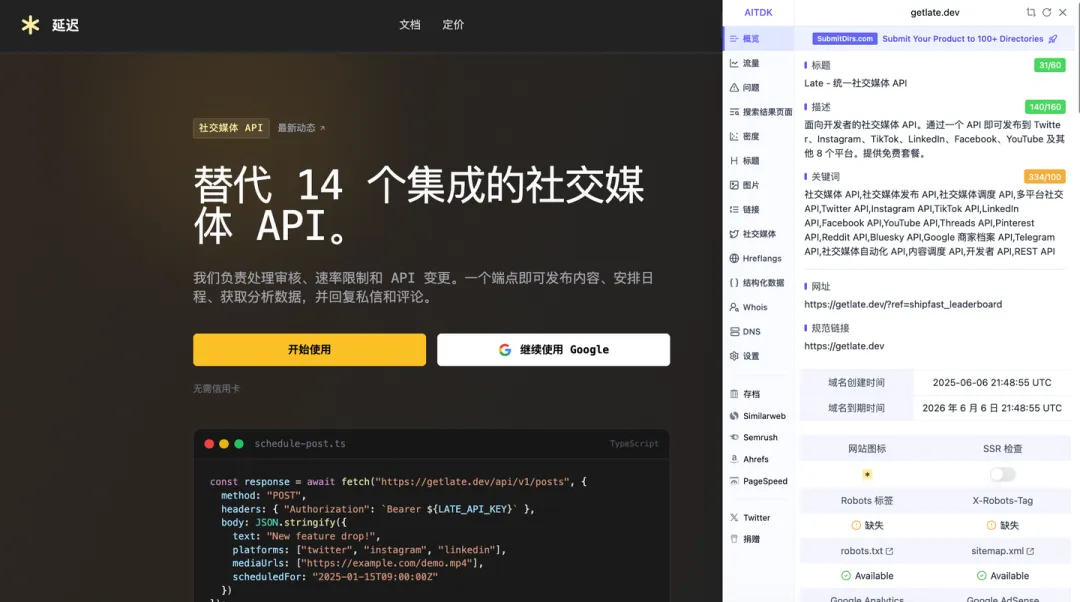Click the 334/100 keywords length badge
This screenshot has height=602, width=1080.
pos(1045,177)
